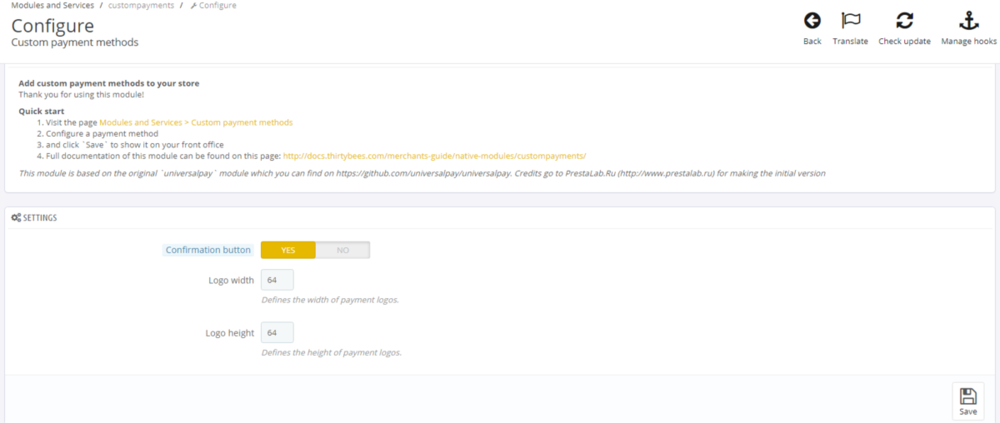Set Confirmation button to NO
Image resolution: width=1000 pixels, height=423 pixels.
[343, 250]
